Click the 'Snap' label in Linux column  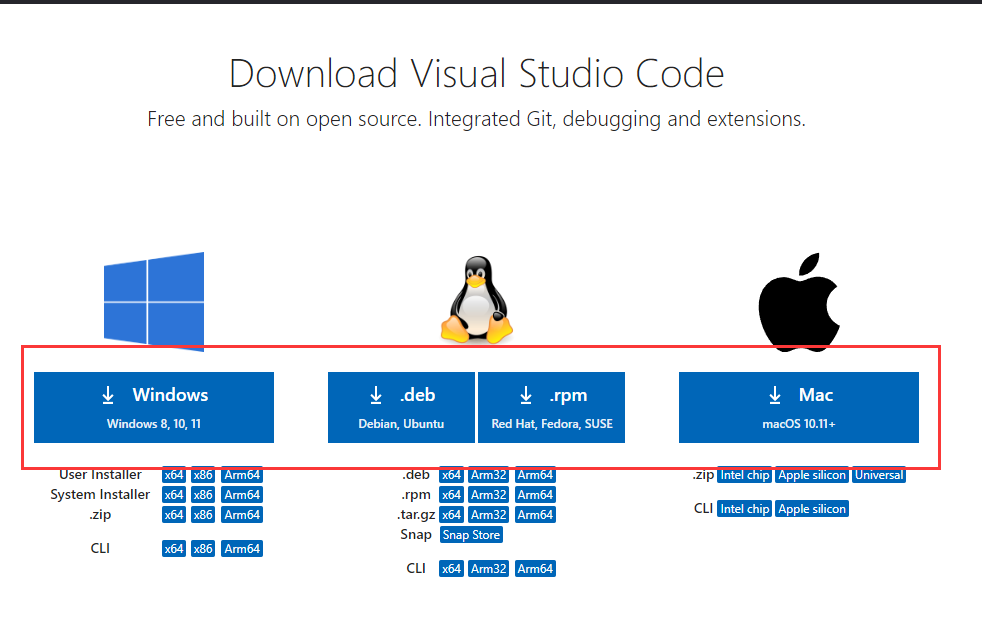coord(416,535)
